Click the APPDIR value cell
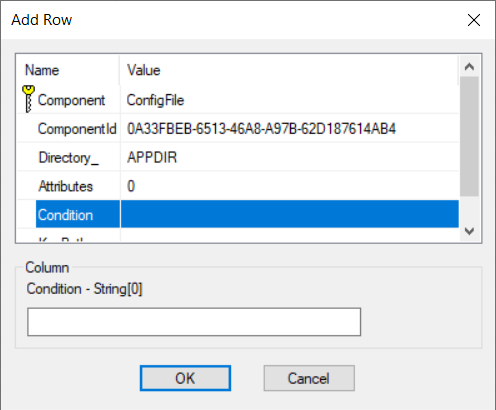496x410 pixels. (289, 157)
